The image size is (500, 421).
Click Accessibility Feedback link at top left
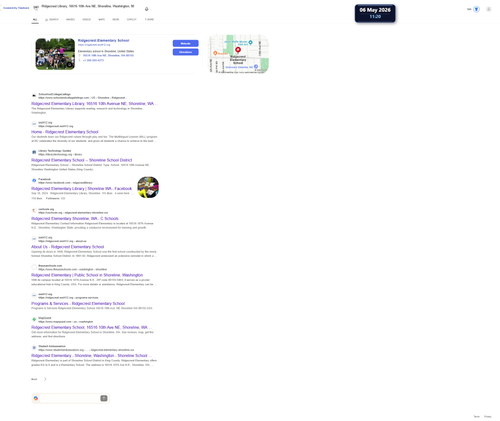16,8
